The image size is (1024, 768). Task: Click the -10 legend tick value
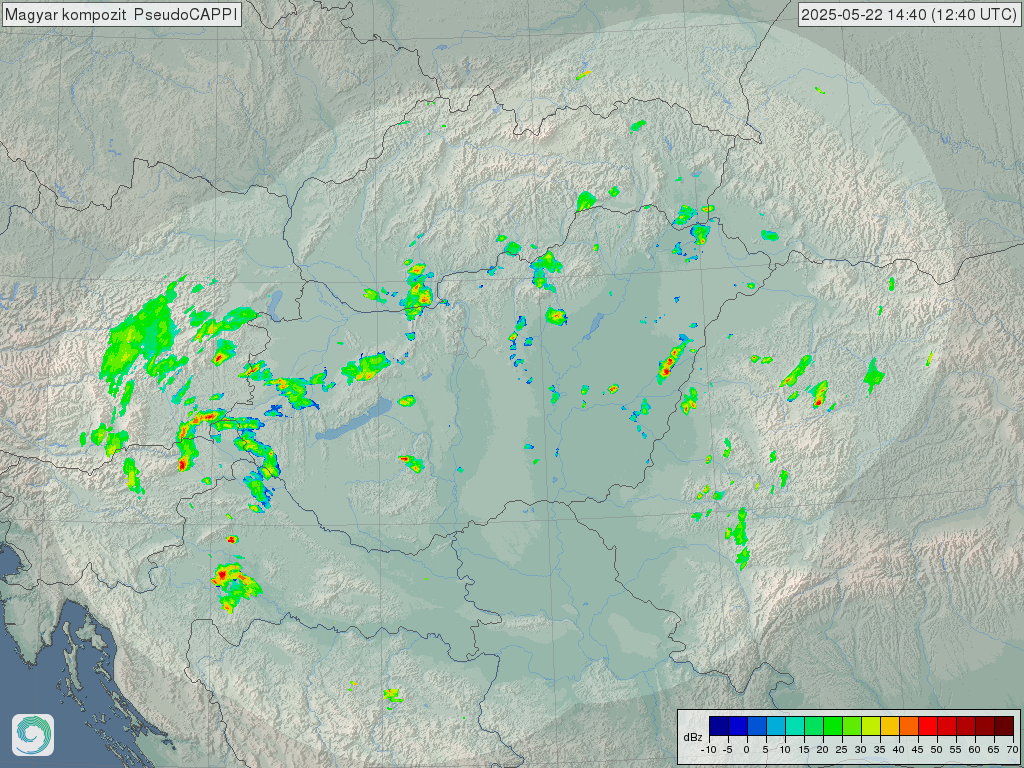coord(709,750)
